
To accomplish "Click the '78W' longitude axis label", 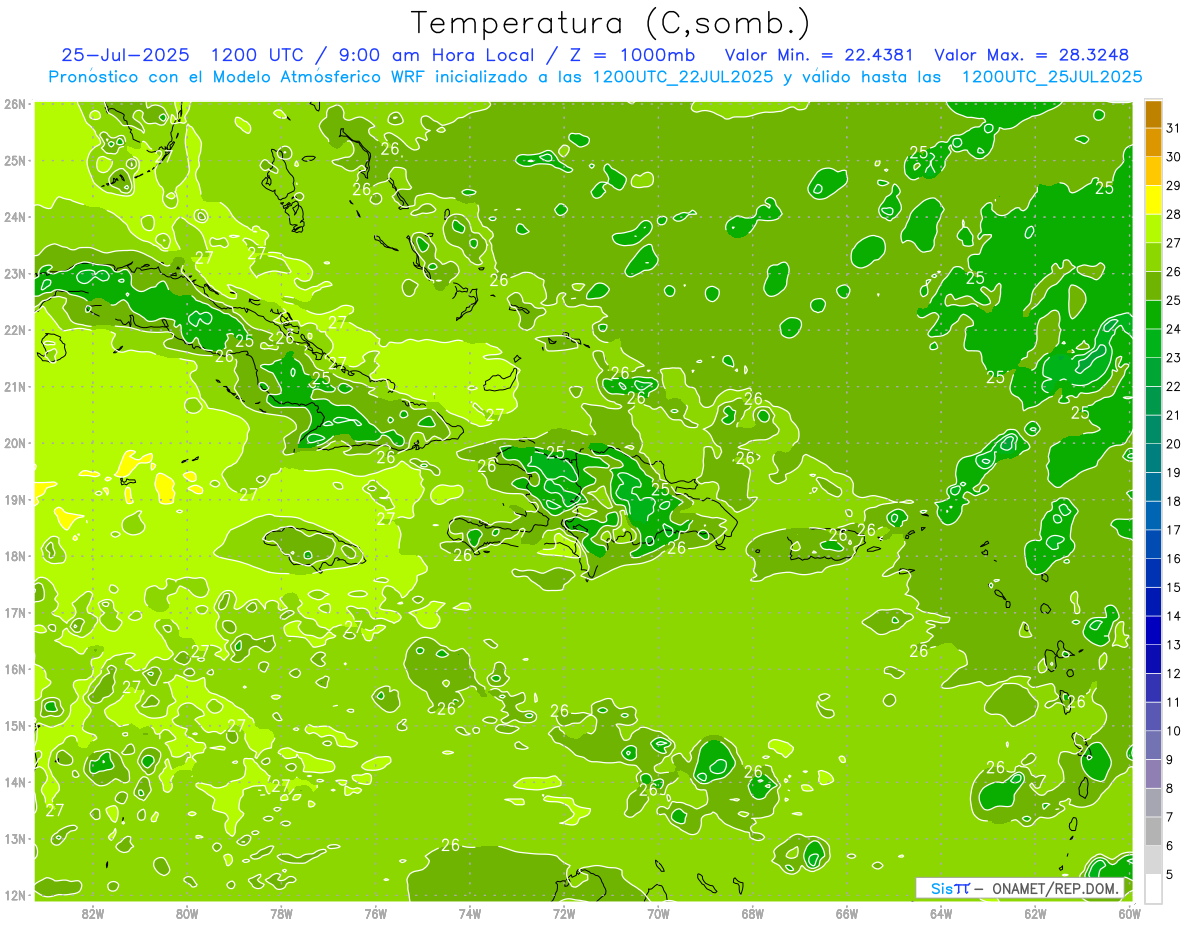I will (281, 913).
